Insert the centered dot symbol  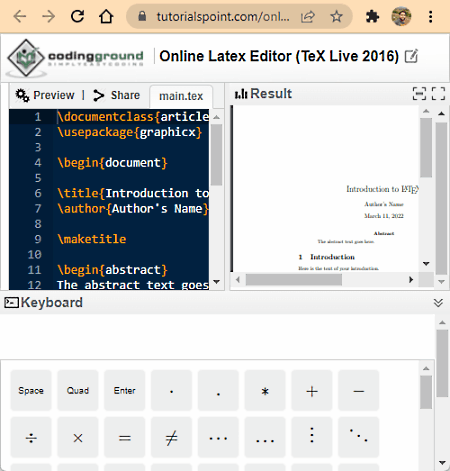(x=171, y=390)
